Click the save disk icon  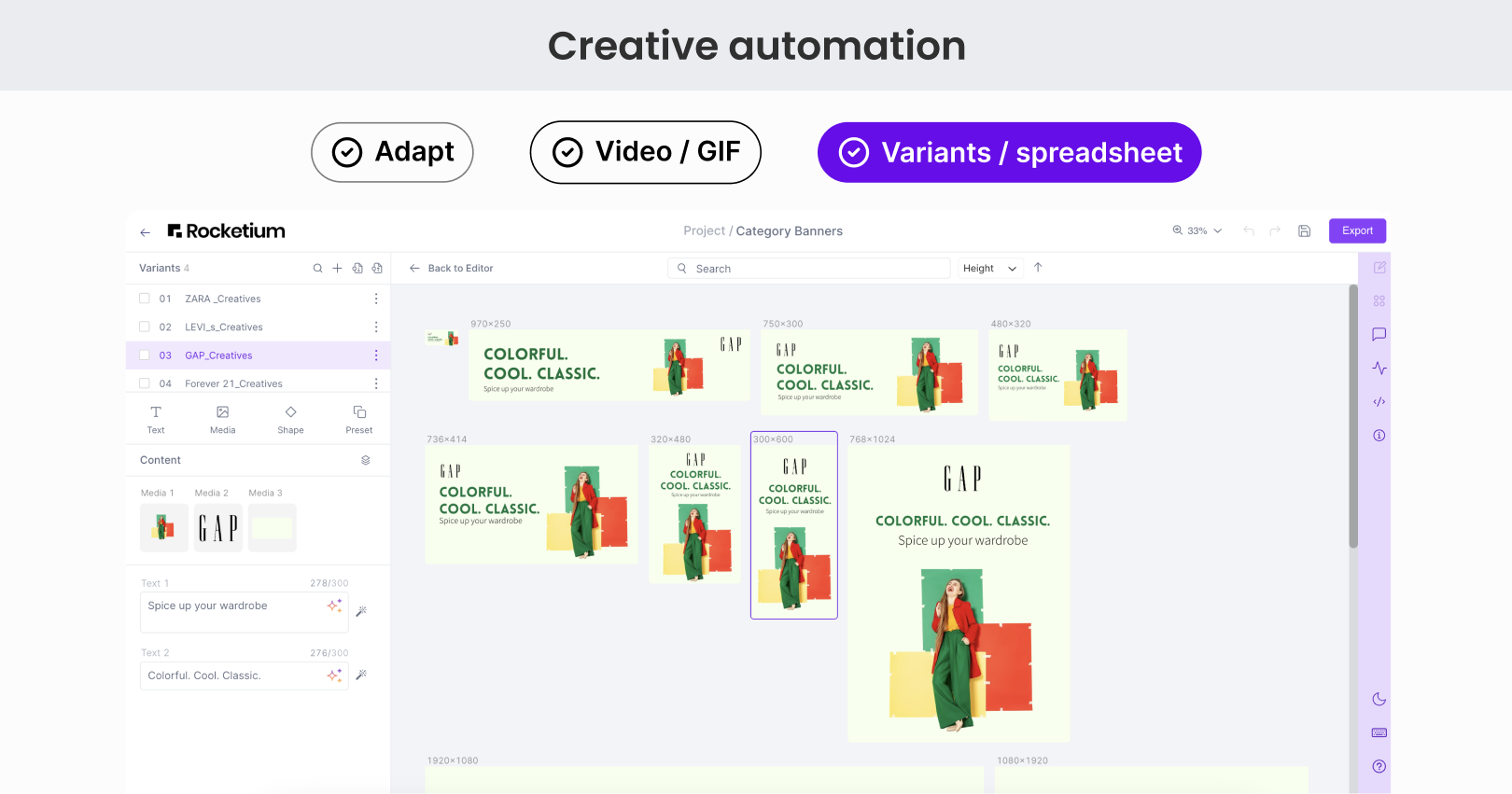[1305, 230]
